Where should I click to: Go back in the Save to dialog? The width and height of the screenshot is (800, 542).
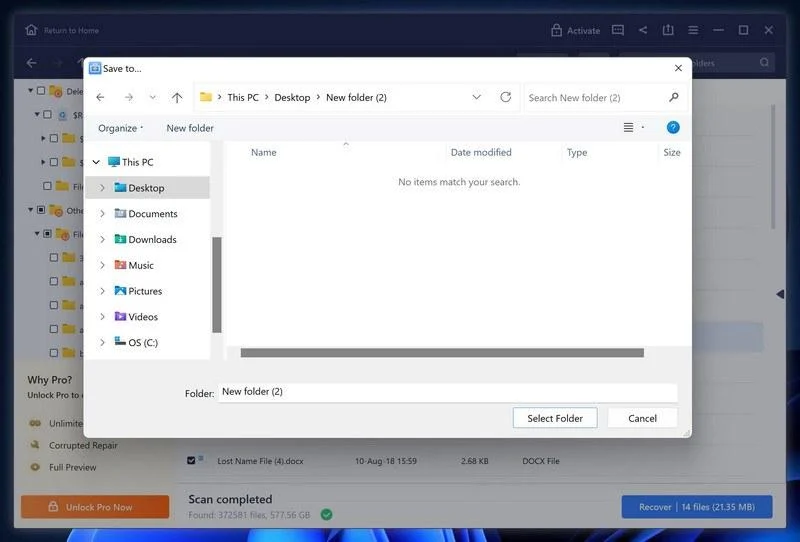tap(101, 97)
